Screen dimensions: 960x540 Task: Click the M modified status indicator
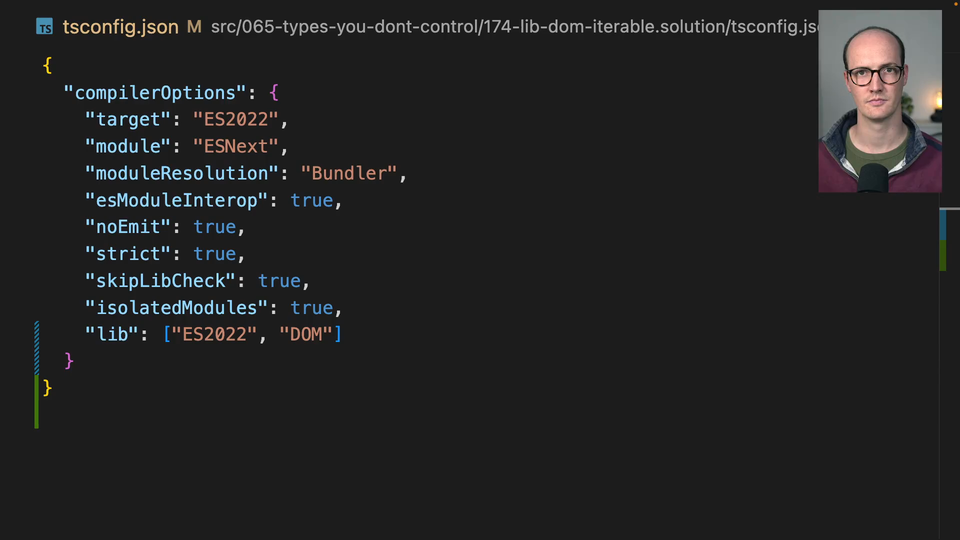pyautogui.click(x=194, y=27)
